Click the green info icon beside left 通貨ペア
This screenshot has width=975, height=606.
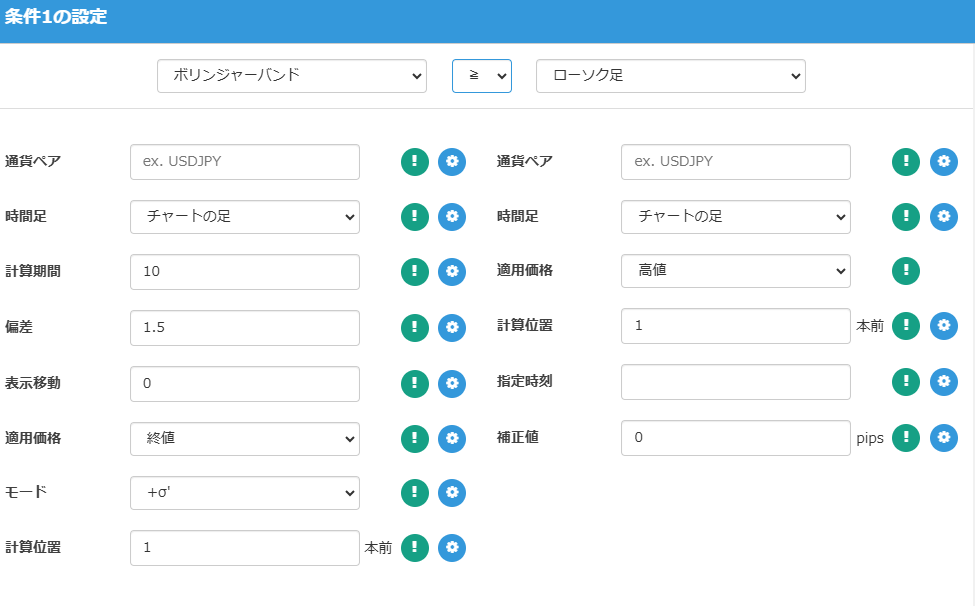click(415, 161)
